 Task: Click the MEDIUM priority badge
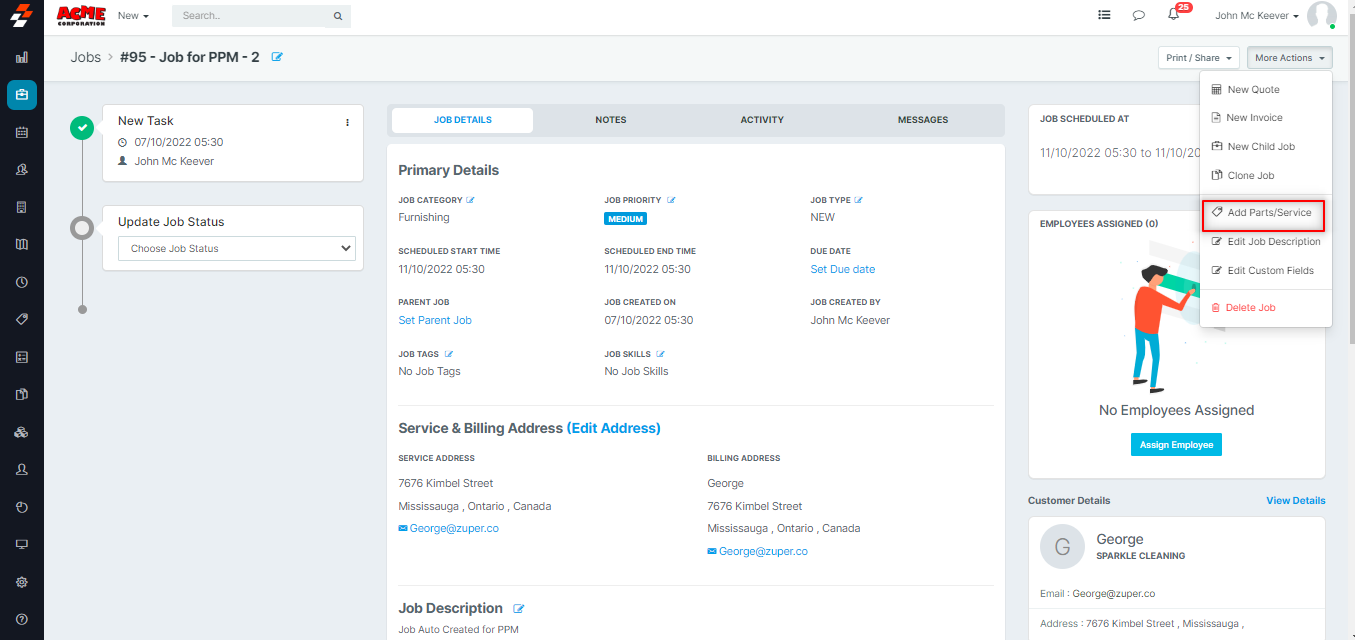pyautogui.click(x=625, y=219)
